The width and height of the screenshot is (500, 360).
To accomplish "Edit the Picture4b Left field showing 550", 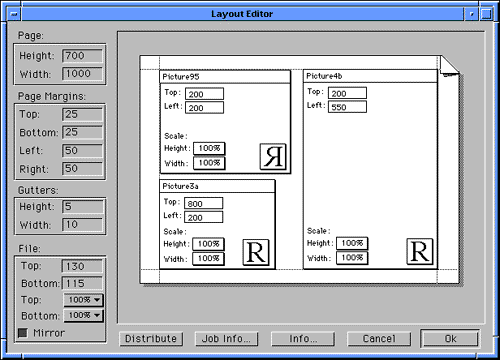I will [347, 107].
